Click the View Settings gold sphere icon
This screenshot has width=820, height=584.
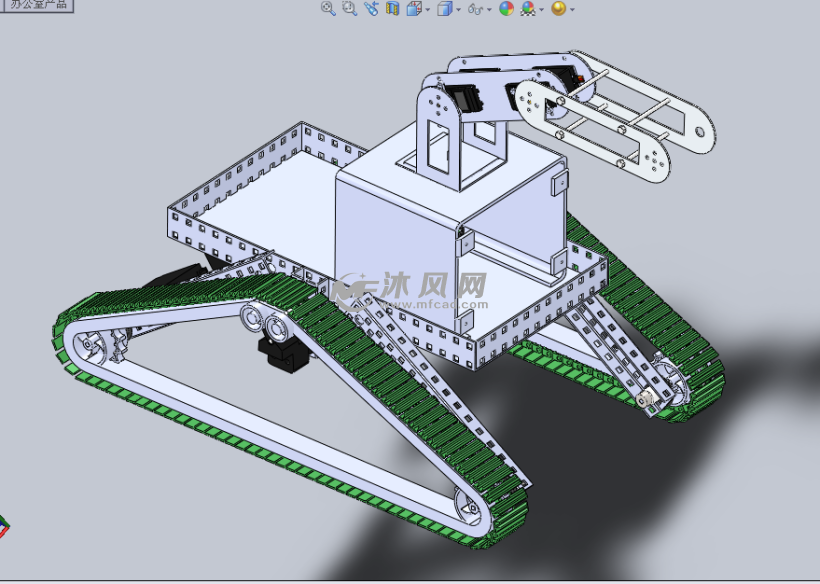pos(559,10)
